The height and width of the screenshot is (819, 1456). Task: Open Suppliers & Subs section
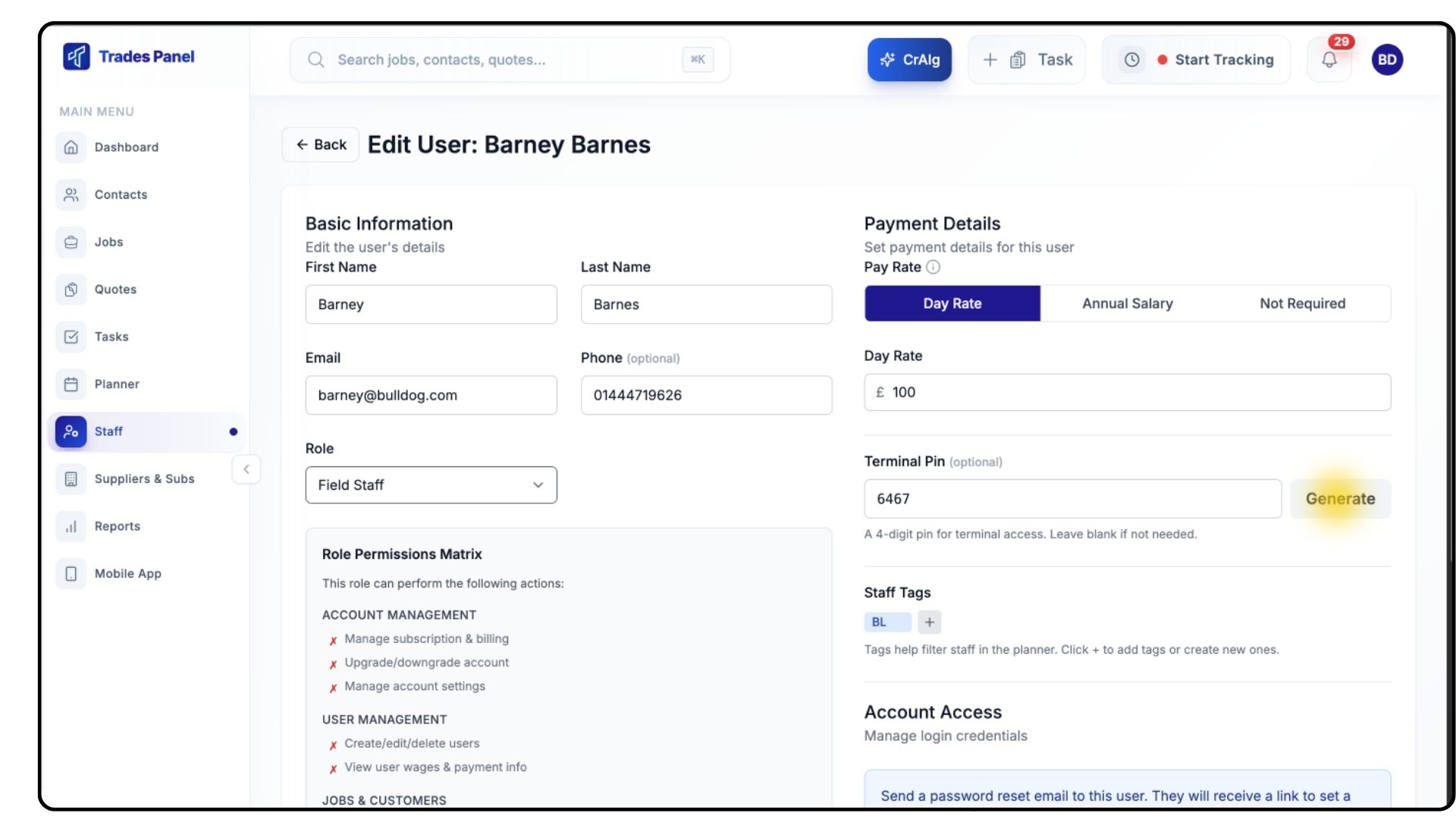point(144,479)
